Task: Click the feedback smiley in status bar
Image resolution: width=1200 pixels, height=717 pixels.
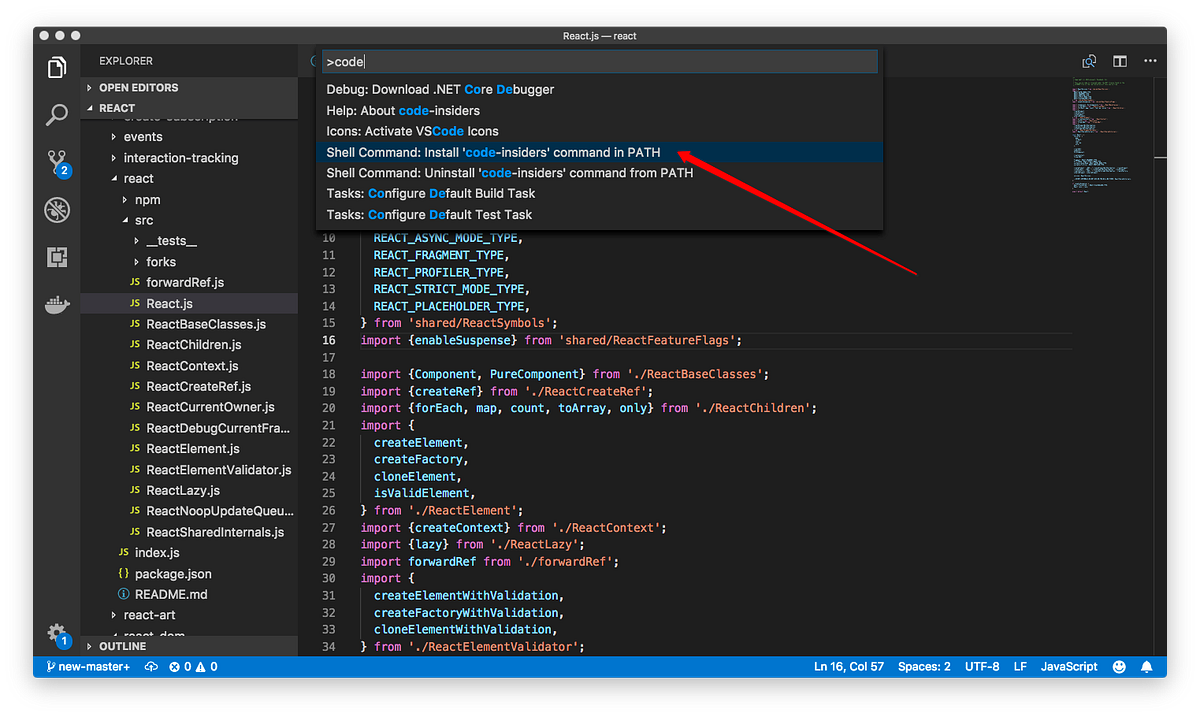Action: (x=1118, y=666)
